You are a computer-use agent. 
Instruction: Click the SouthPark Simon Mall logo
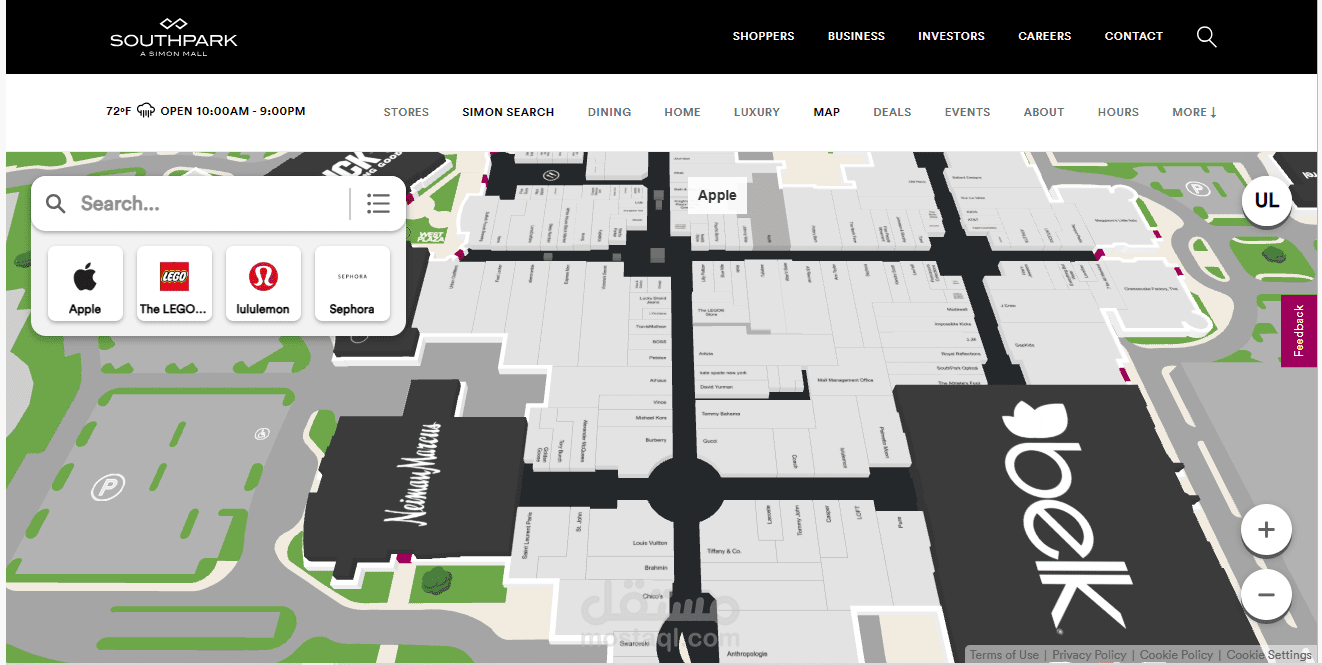click(x=174, y=36)
